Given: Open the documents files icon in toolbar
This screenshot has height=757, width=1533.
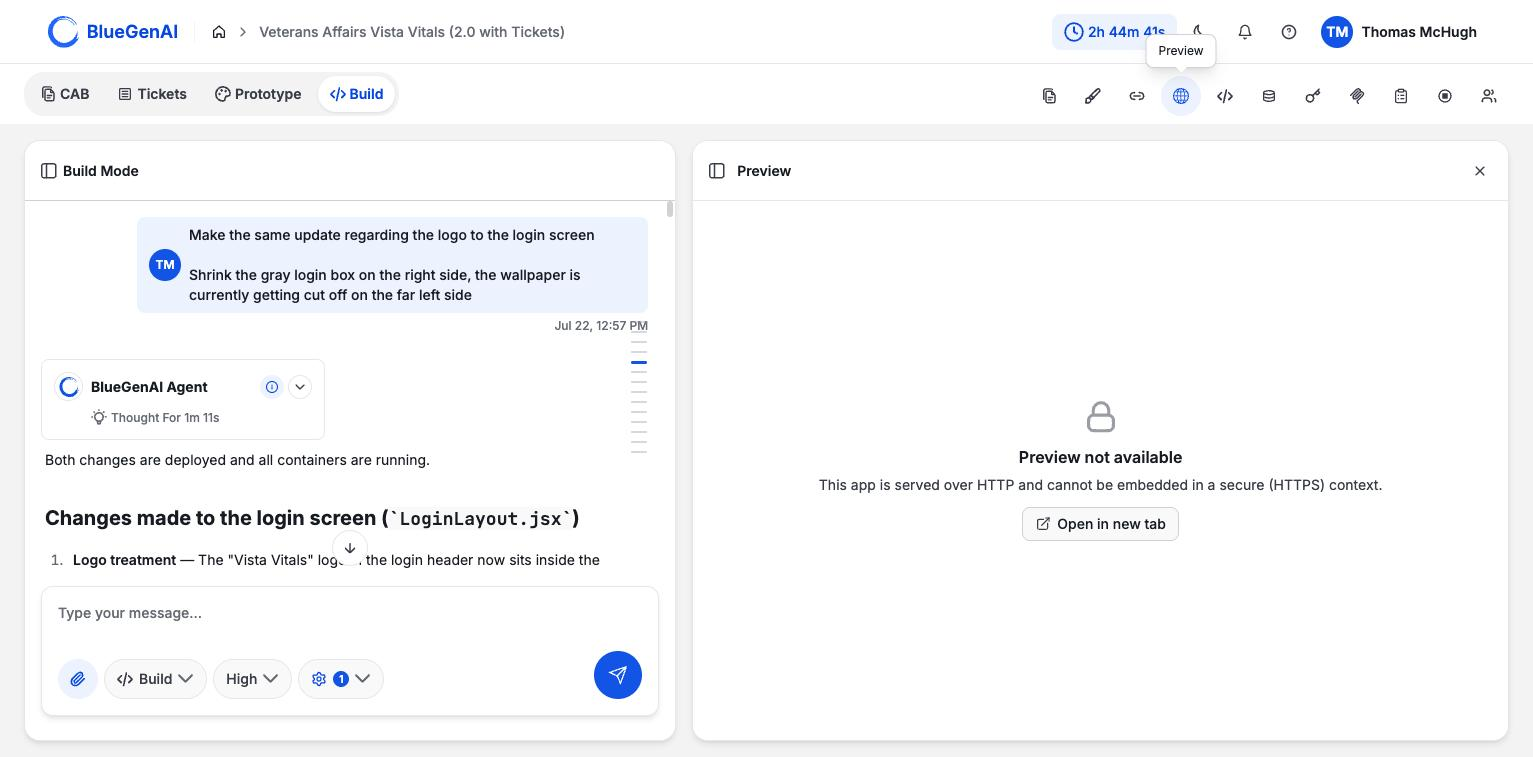Looking at the screenshot, I should pos(1049,96).
